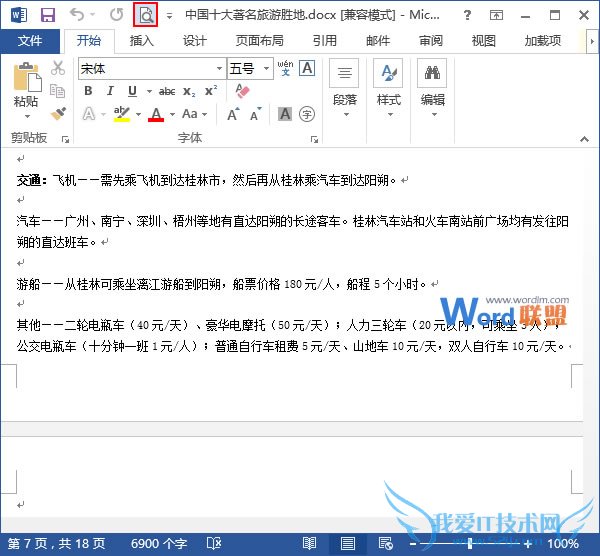Viewport: 600px width, 556px height.
Task: Open Print Preview from the quick access toolbar
Action: (x=145, y=15)
